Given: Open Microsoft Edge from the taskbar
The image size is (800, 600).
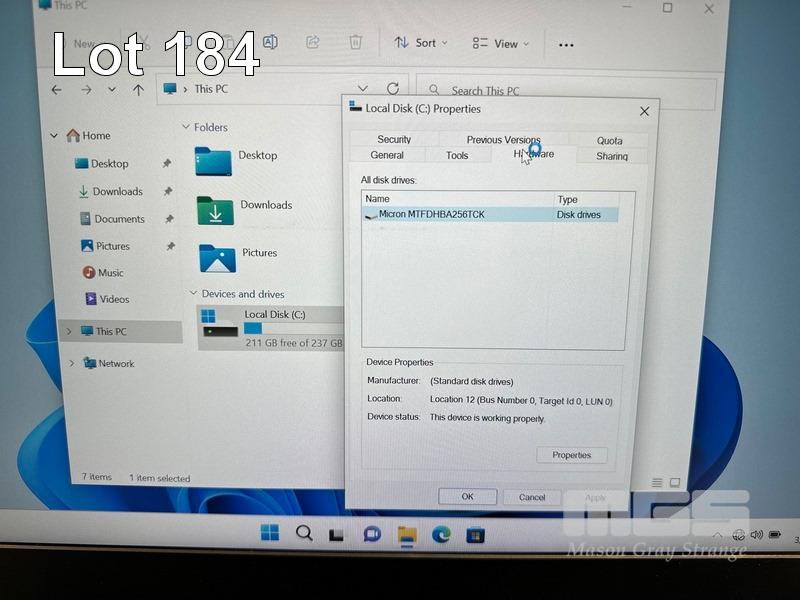Looking at the screenshot, I should [441, 534].
